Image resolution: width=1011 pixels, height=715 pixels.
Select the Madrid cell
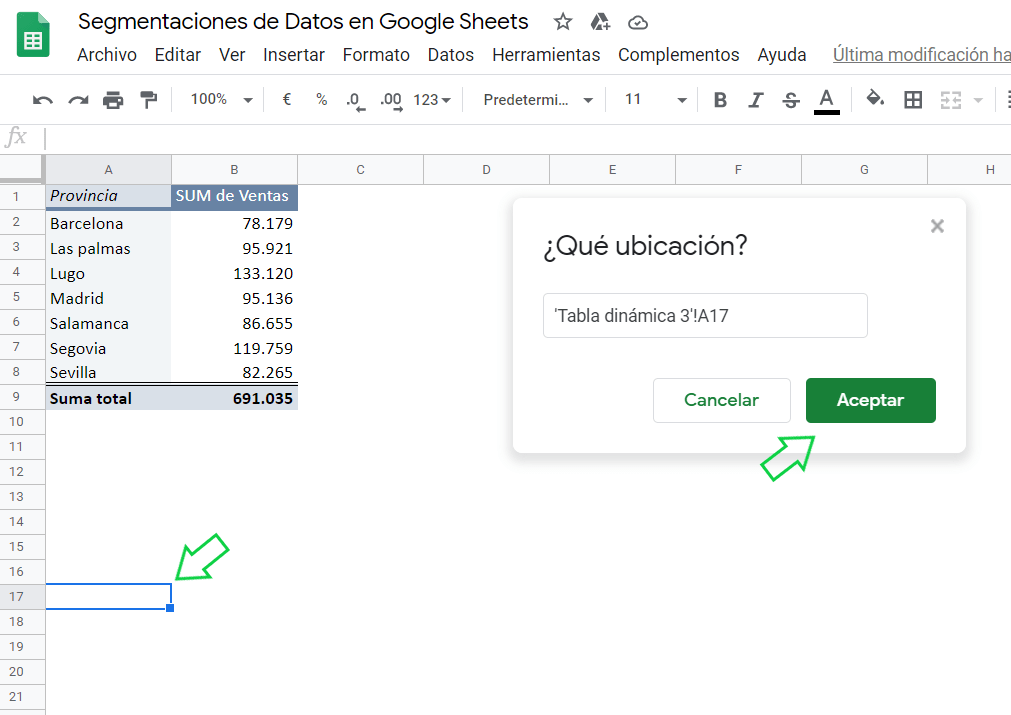pyautogui.click(x=108, y=299)
